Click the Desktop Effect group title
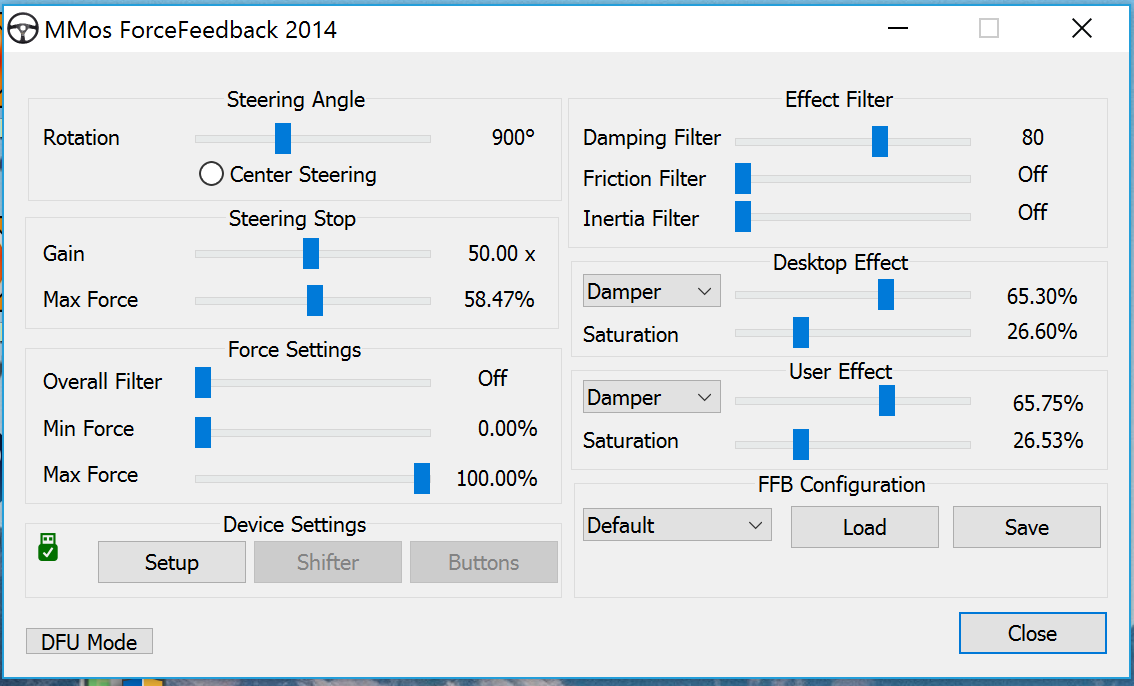The width and height of the screenshot is (1134, 686). tap(840, 262)
